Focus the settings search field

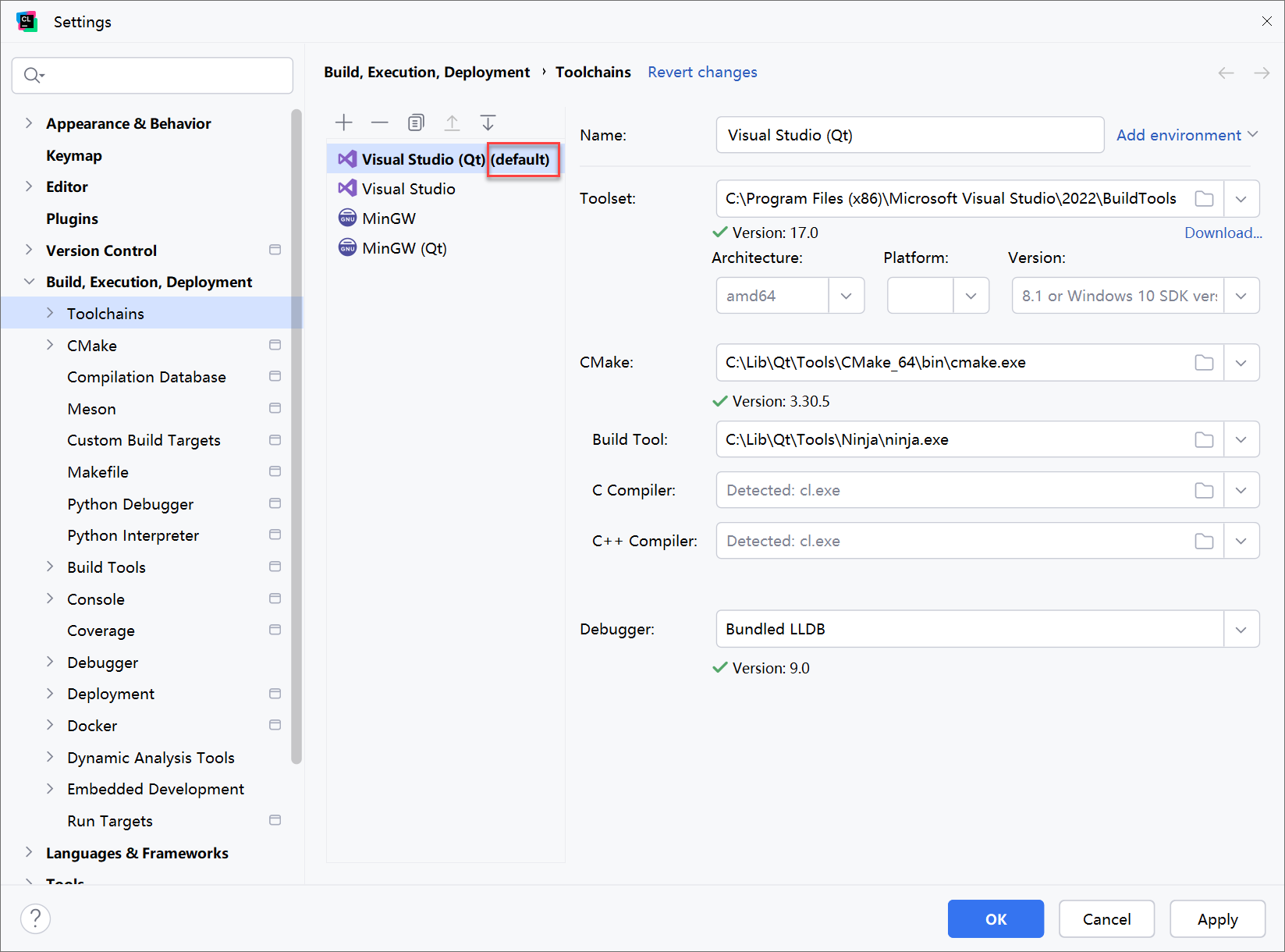click(x=152, y=75)
